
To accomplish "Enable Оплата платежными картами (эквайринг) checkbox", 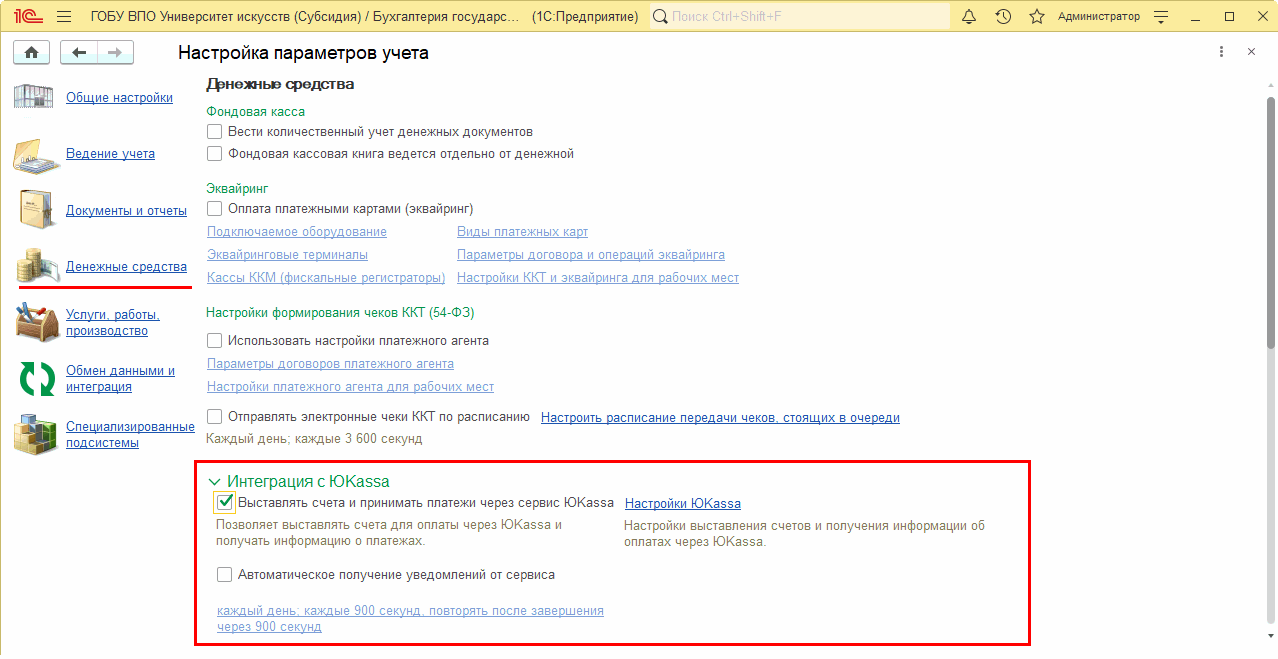I will click(214, 209).
